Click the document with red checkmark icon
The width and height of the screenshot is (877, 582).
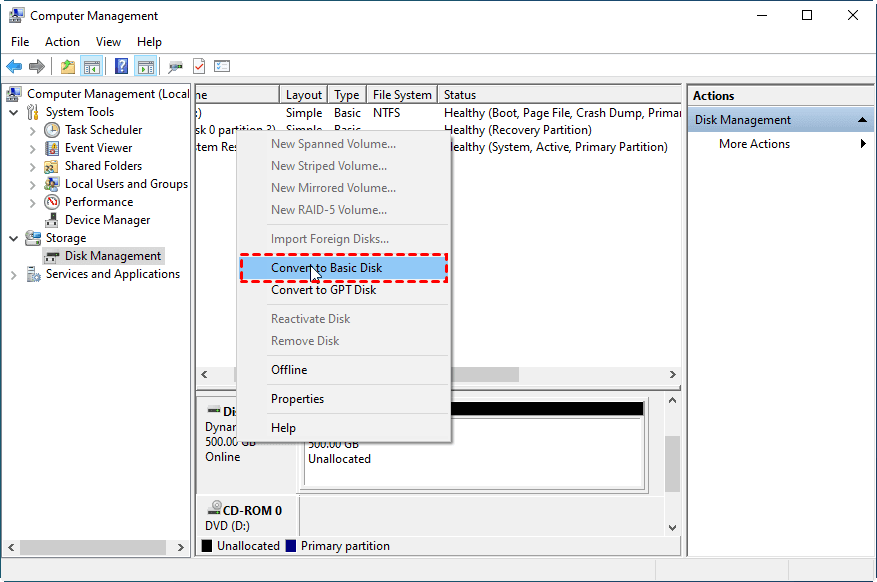[x=199, y=67]
